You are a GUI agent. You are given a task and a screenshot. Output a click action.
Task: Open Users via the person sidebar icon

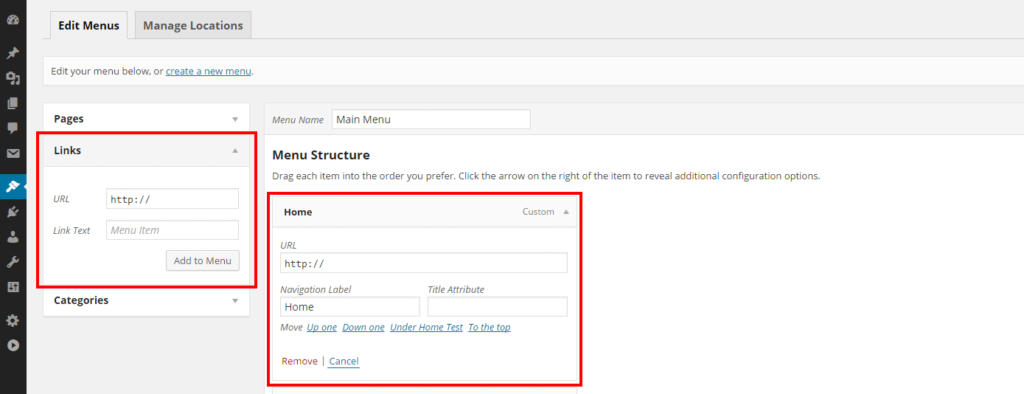13,237
